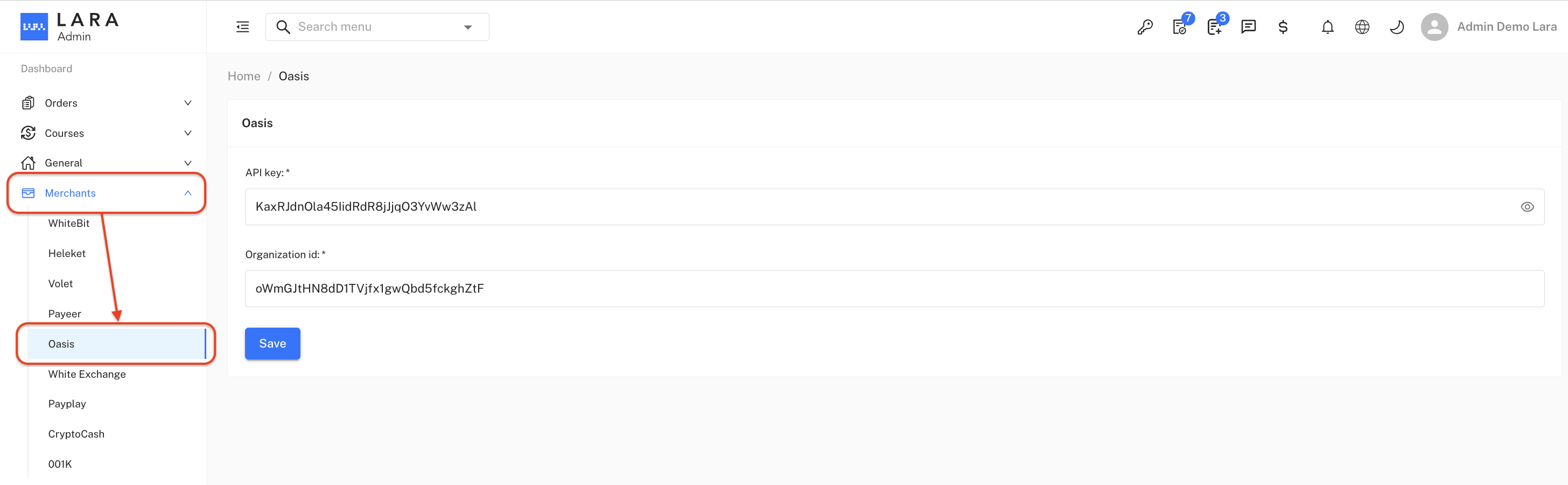The width and height of the screenshot is (1568, 485).
Task: Open the globe language selector
Action: pos(1362,27)
